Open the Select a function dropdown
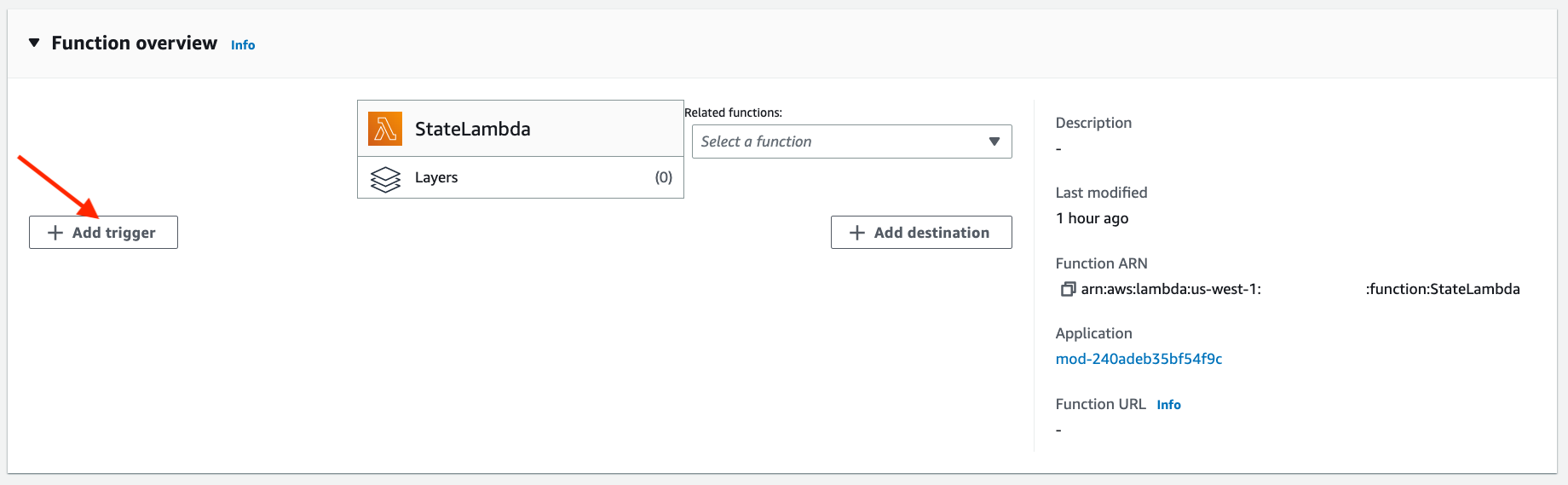The image size is (1568, 485). 852,141
